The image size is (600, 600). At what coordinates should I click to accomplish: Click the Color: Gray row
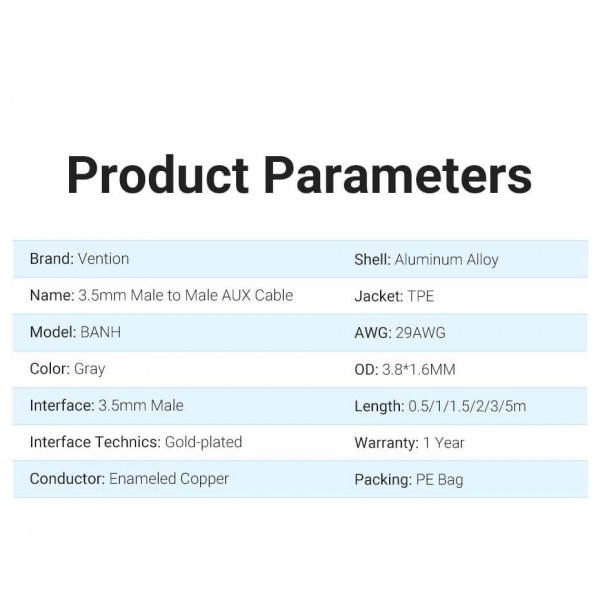[x=67, y=369]
